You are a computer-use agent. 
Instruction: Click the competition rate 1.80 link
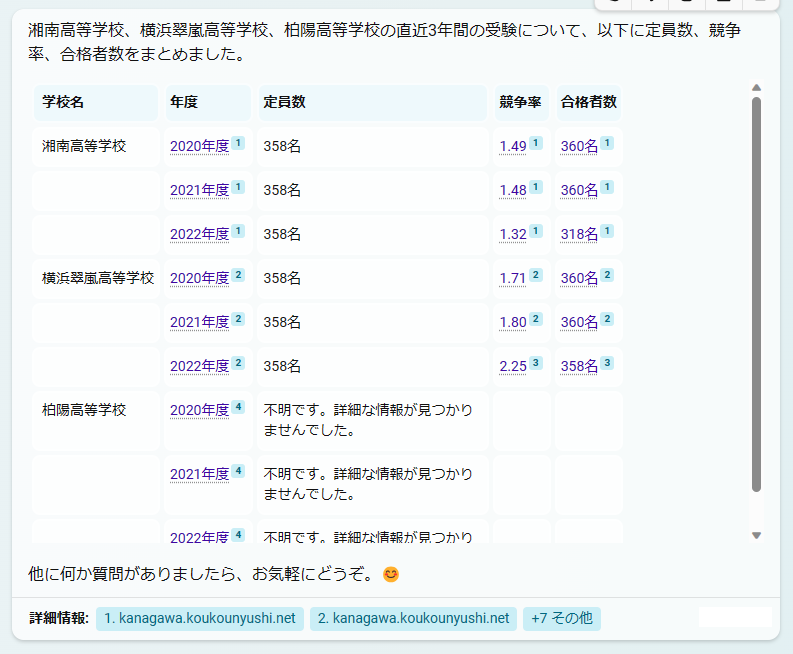513,322
